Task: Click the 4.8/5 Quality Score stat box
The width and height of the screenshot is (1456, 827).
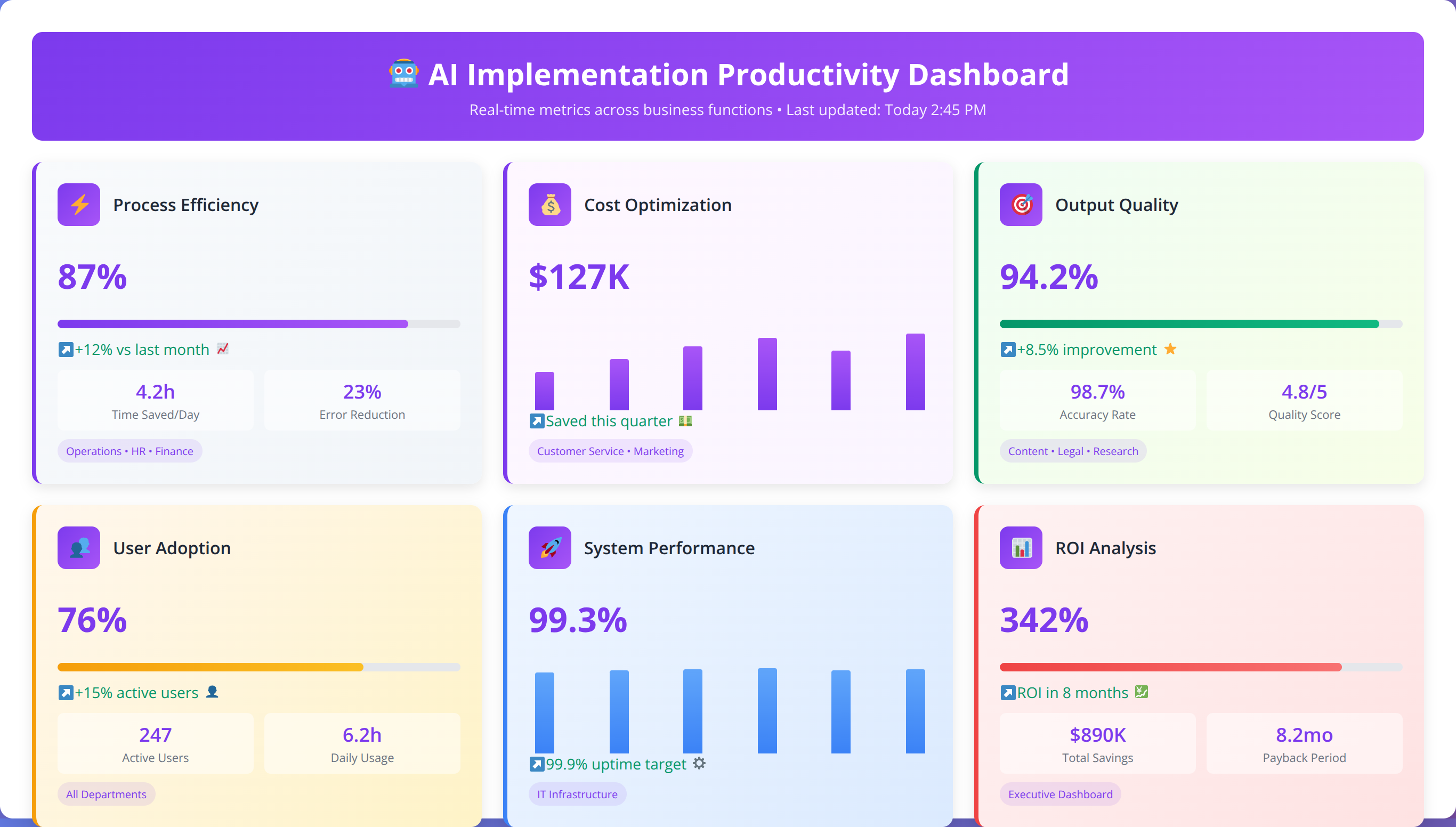Action: [x=1304, y=400]
